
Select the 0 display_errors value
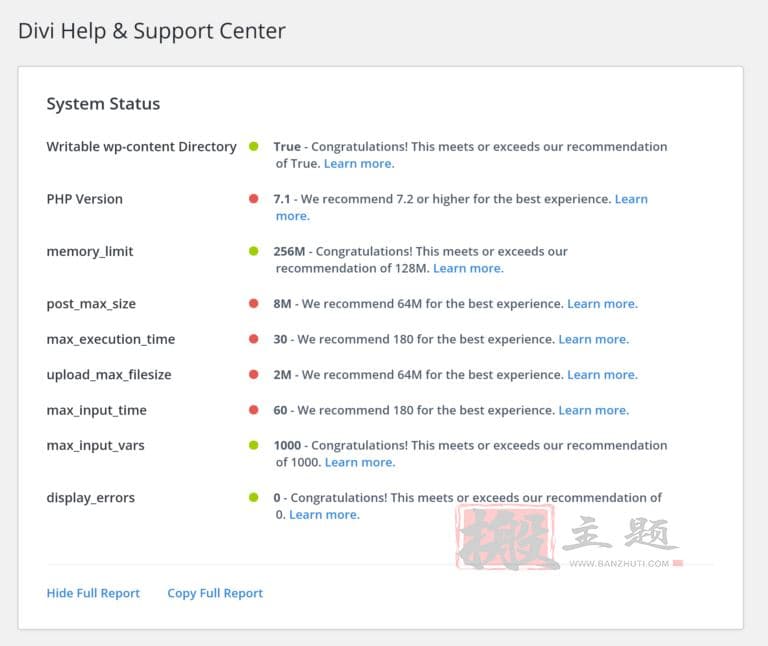(277, 498)
